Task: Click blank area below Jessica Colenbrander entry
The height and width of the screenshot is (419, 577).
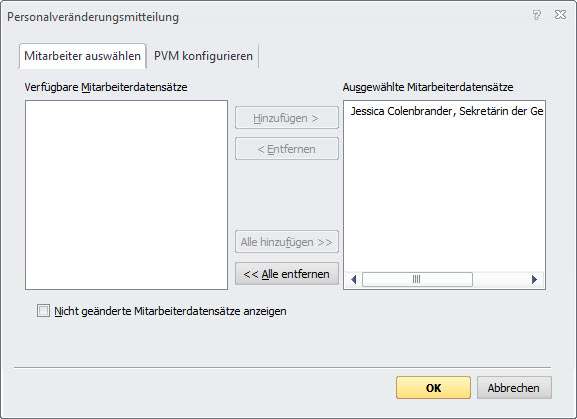Action: (x=445, y=195)
